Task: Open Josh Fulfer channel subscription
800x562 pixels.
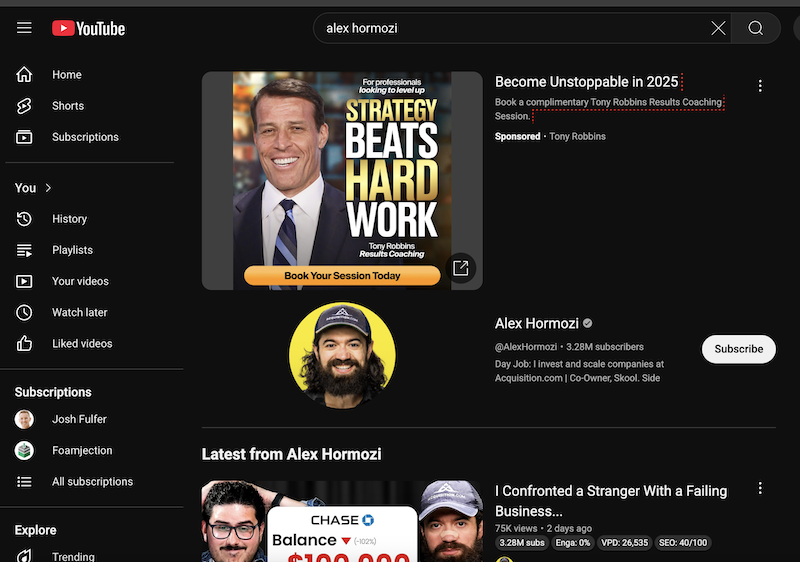Action: point(79,419)
